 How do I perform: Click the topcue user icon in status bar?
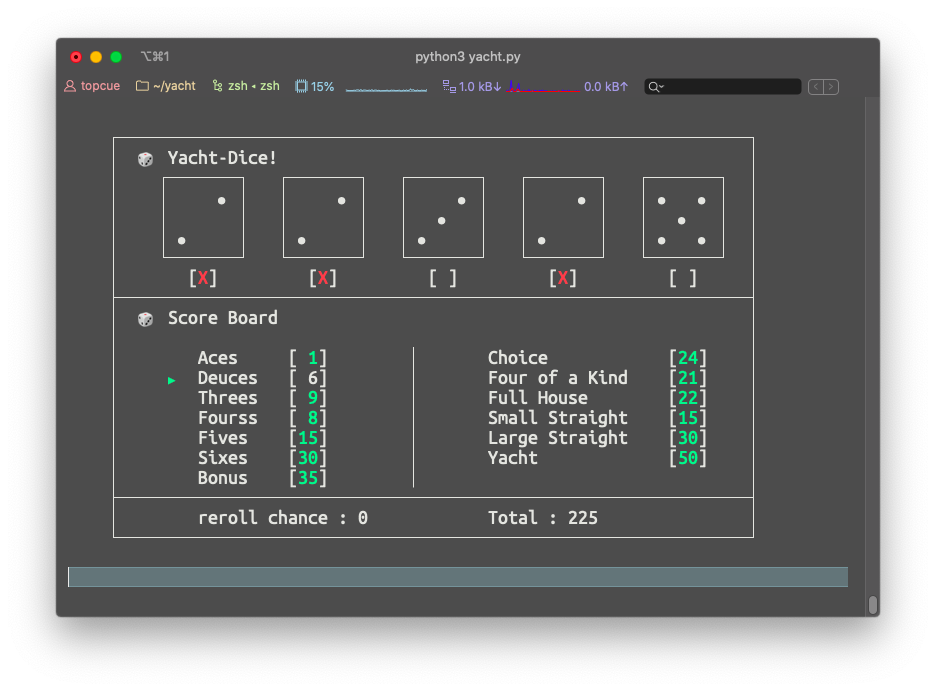(x=70, y=87)
